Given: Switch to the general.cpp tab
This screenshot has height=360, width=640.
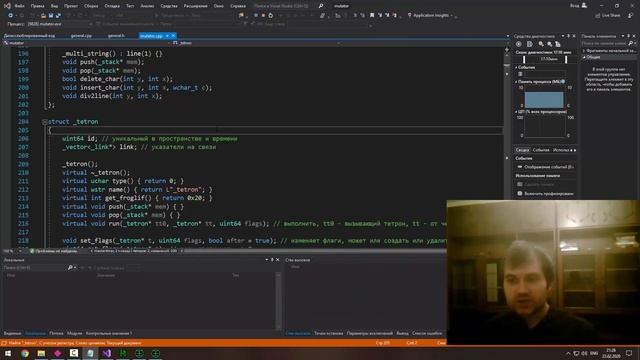Looking at the screenshot, I should [81, 36].
